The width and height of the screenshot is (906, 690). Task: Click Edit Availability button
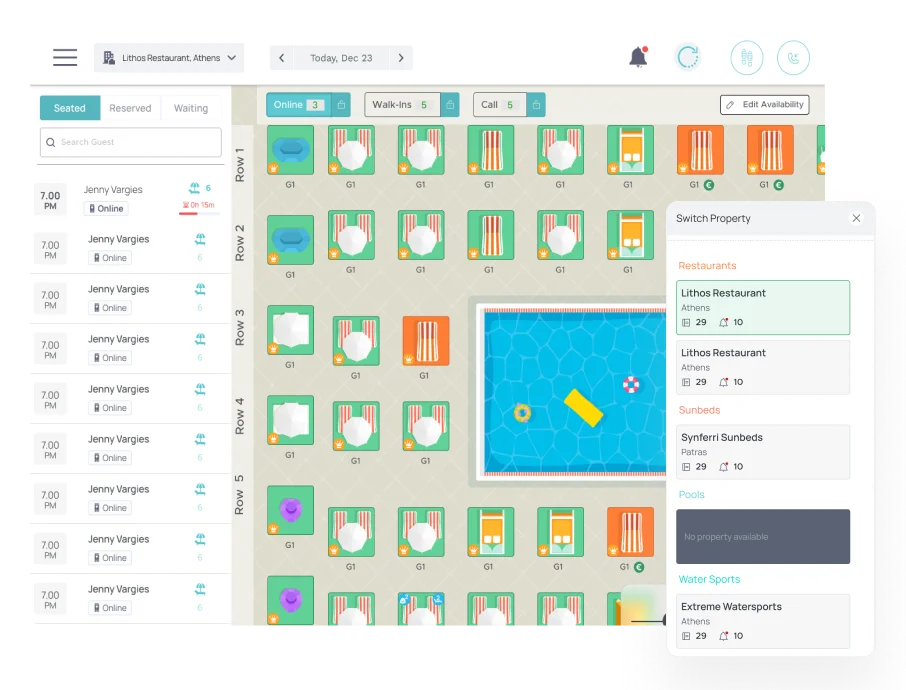point(764,105)
